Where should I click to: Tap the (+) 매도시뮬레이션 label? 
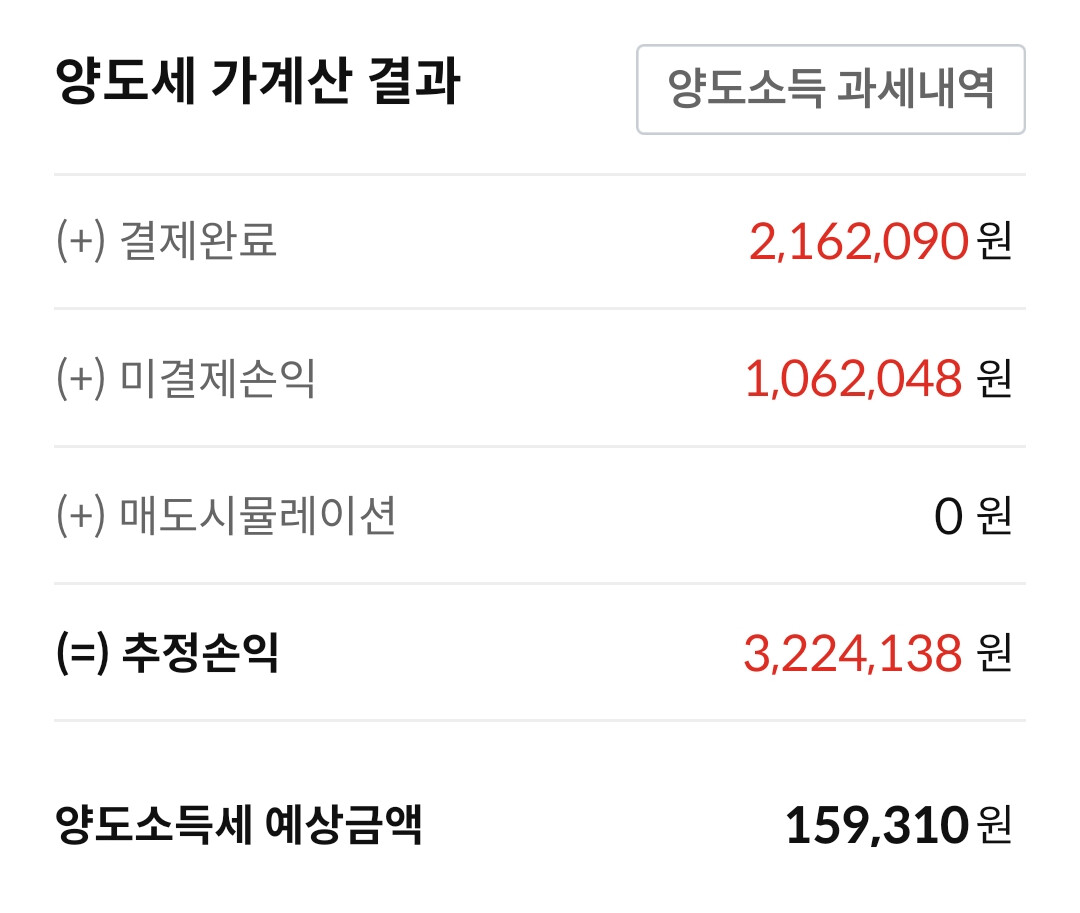[226, 515]
